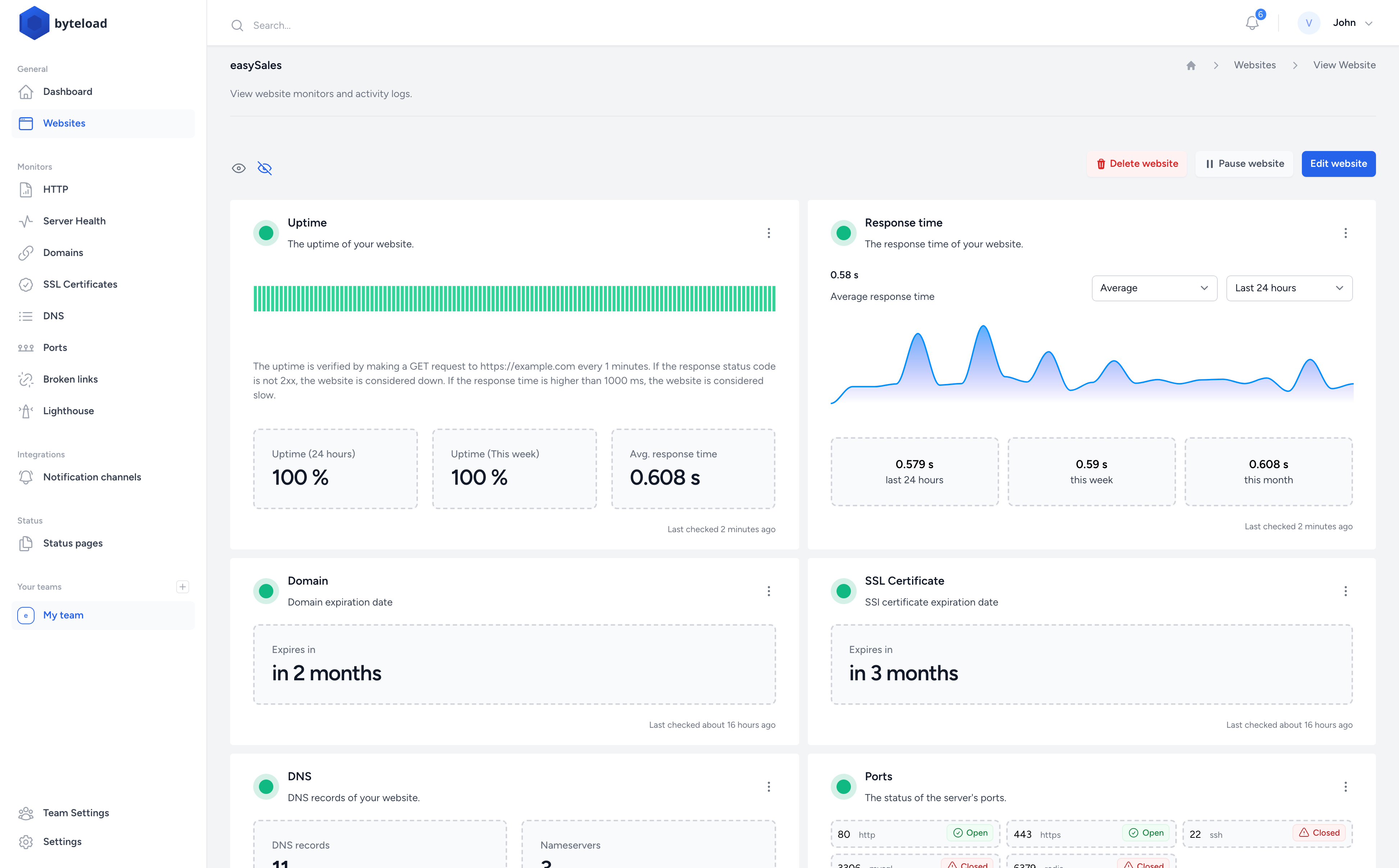Viewport: 1399px width, 868px height.
Task: Click Avg. response time 0.608 s box
Action: [693, 469]
